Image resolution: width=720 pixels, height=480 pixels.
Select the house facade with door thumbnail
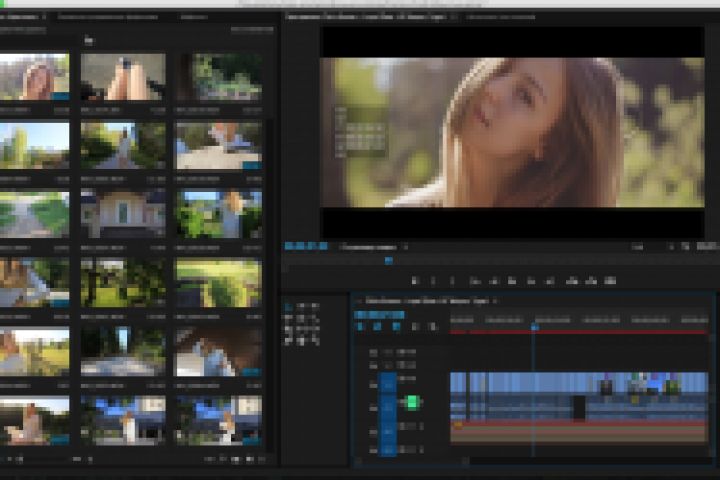pos(123,215)
